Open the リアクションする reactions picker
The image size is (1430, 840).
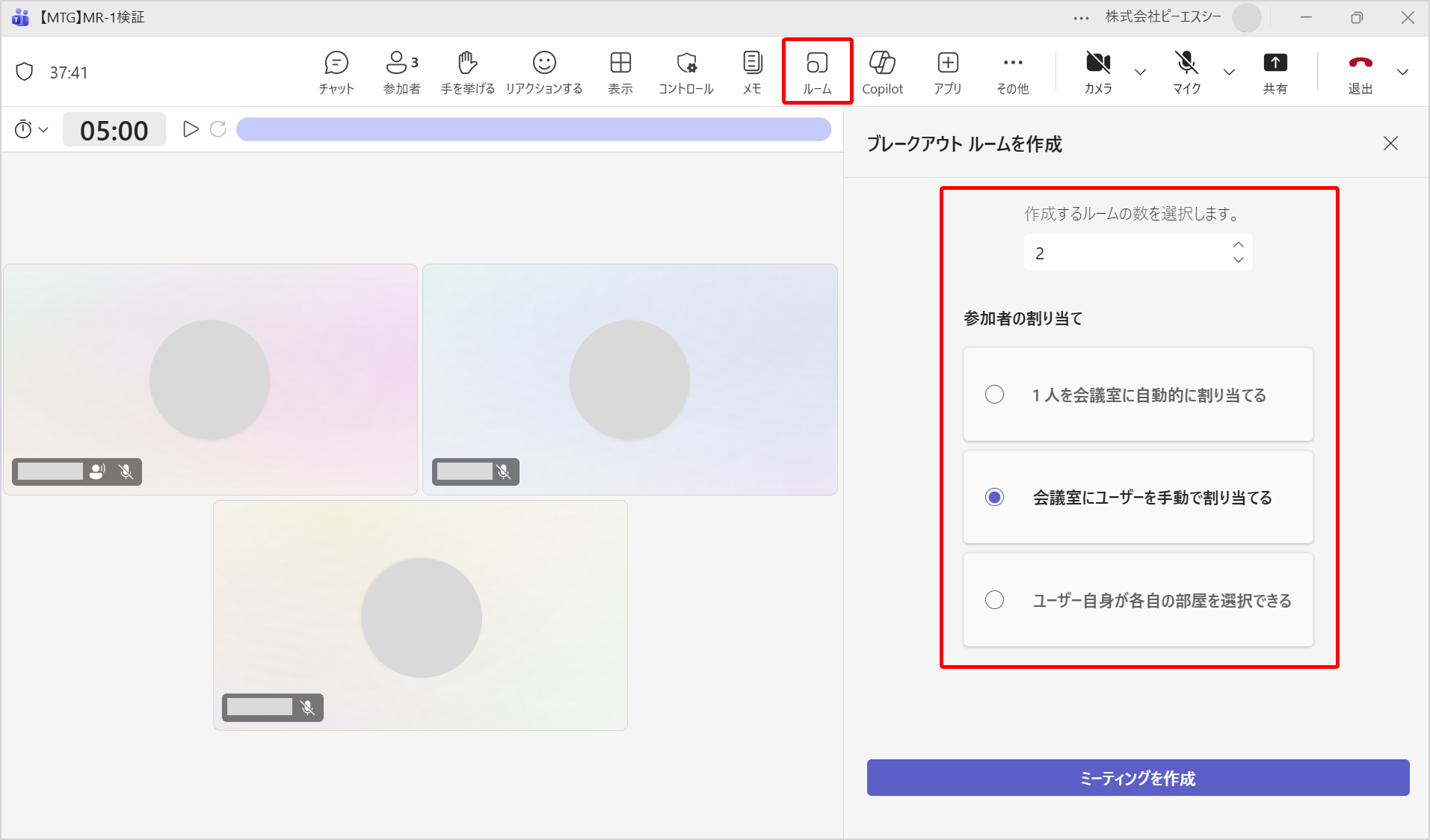coord(543,72)
